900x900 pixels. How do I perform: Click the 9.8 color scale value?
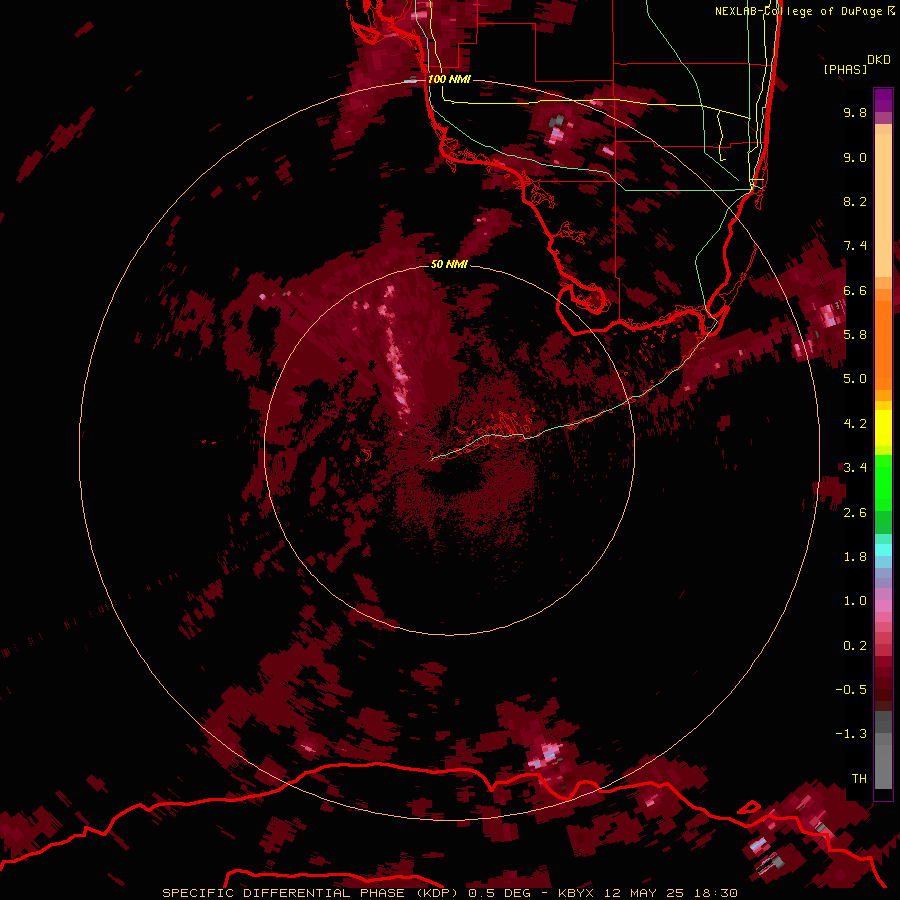point(855,112)
